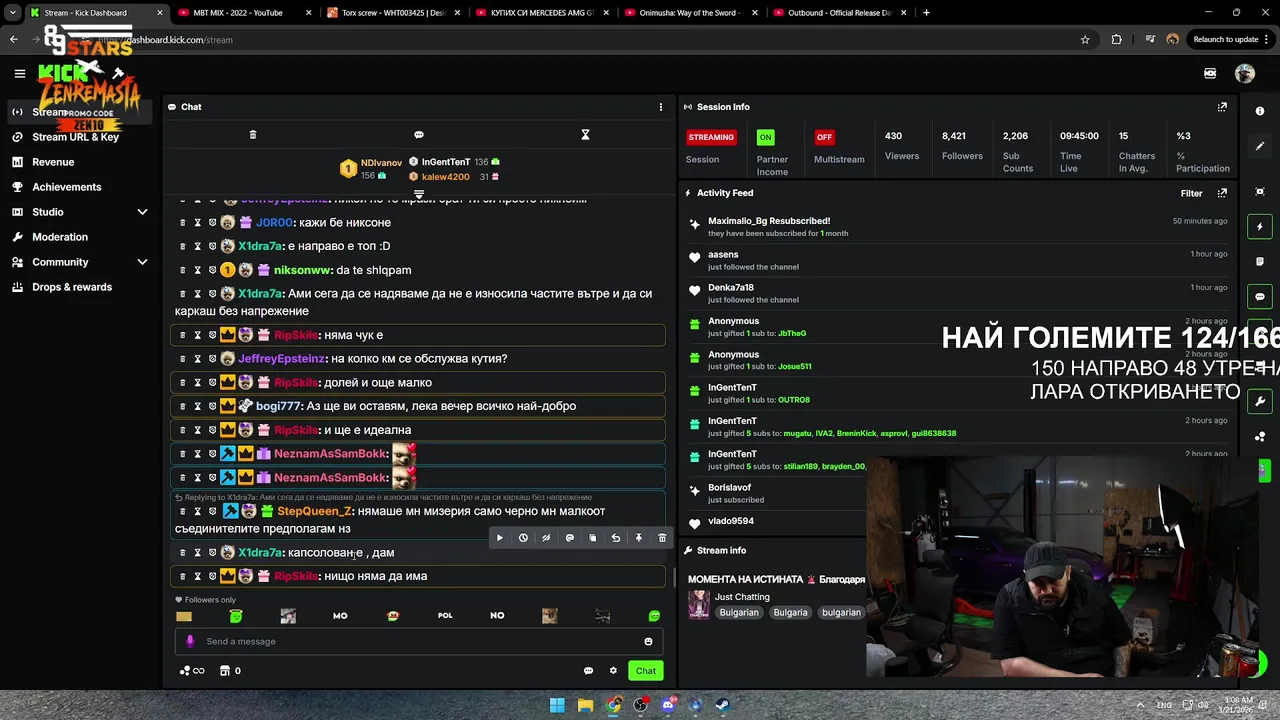Pin the message with the pin icon
The image size is (1280, 720).
pyautogui.click(x=638, y=538)
